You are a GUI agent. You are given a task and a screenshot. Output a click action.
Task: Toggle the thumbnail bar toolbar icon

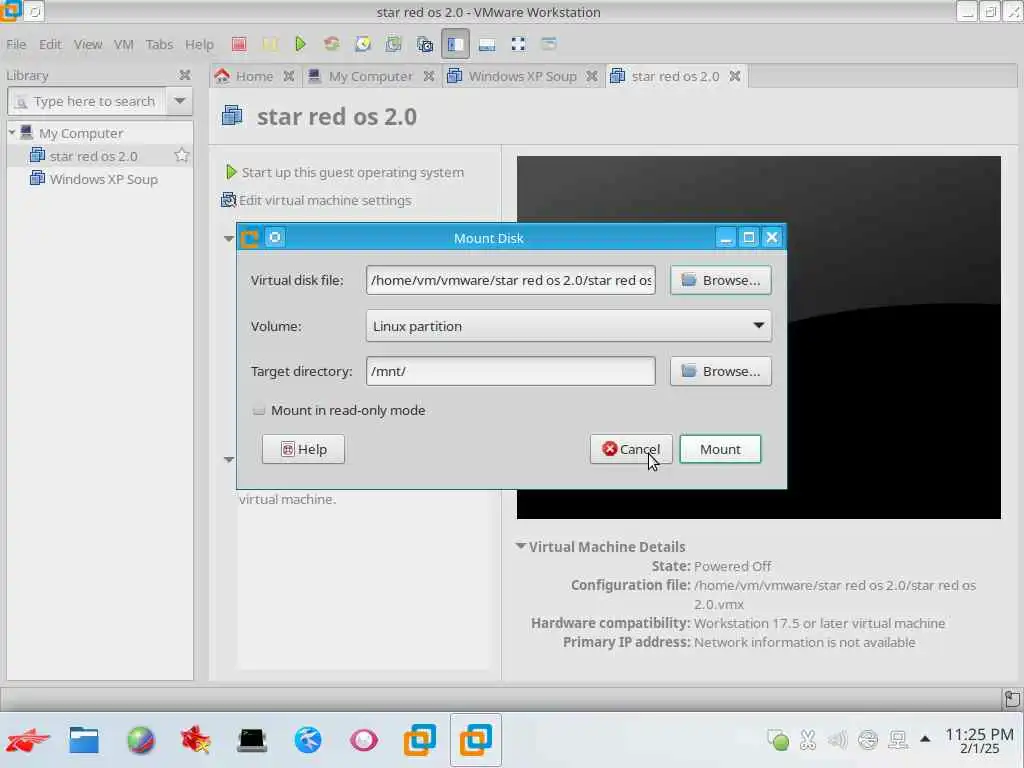pyautogui.click(x=487, y=44)
